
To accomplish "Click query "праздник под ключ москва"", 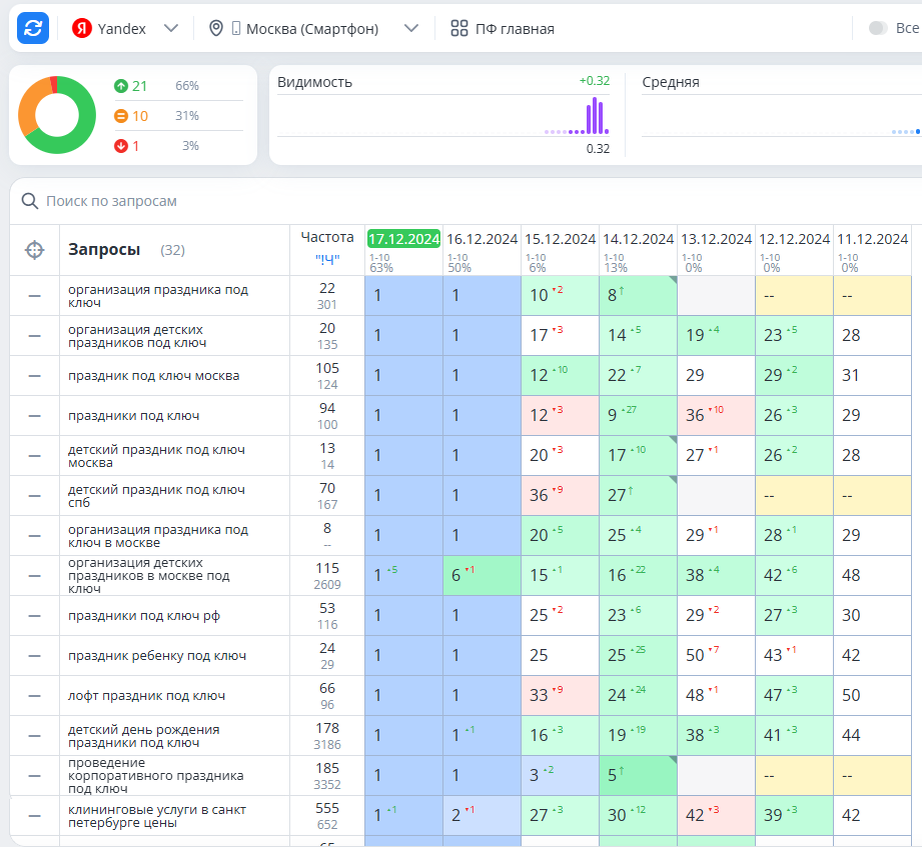I will pos(153,376).
